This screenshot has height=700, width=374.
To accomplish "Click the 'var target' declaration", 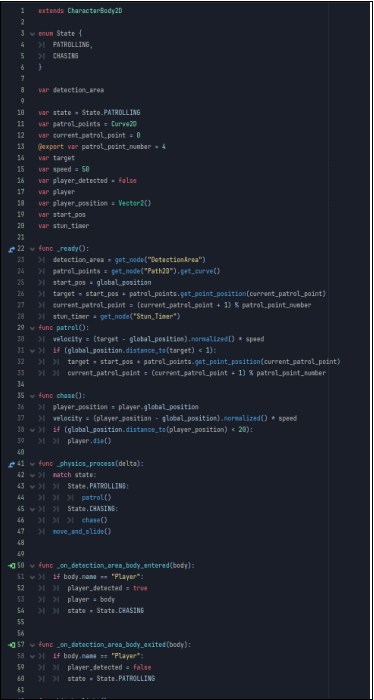I will tap(56, 158).
